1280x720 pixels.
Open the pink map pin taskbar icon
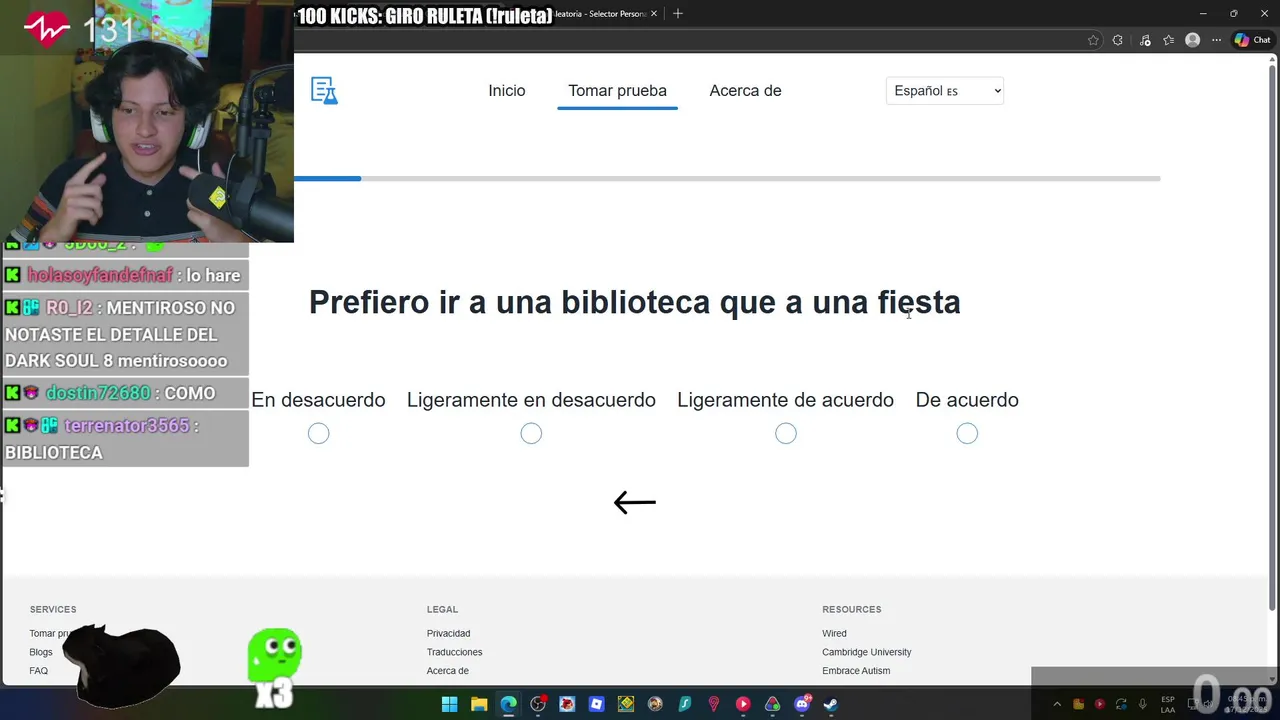(x=713, y=704)
